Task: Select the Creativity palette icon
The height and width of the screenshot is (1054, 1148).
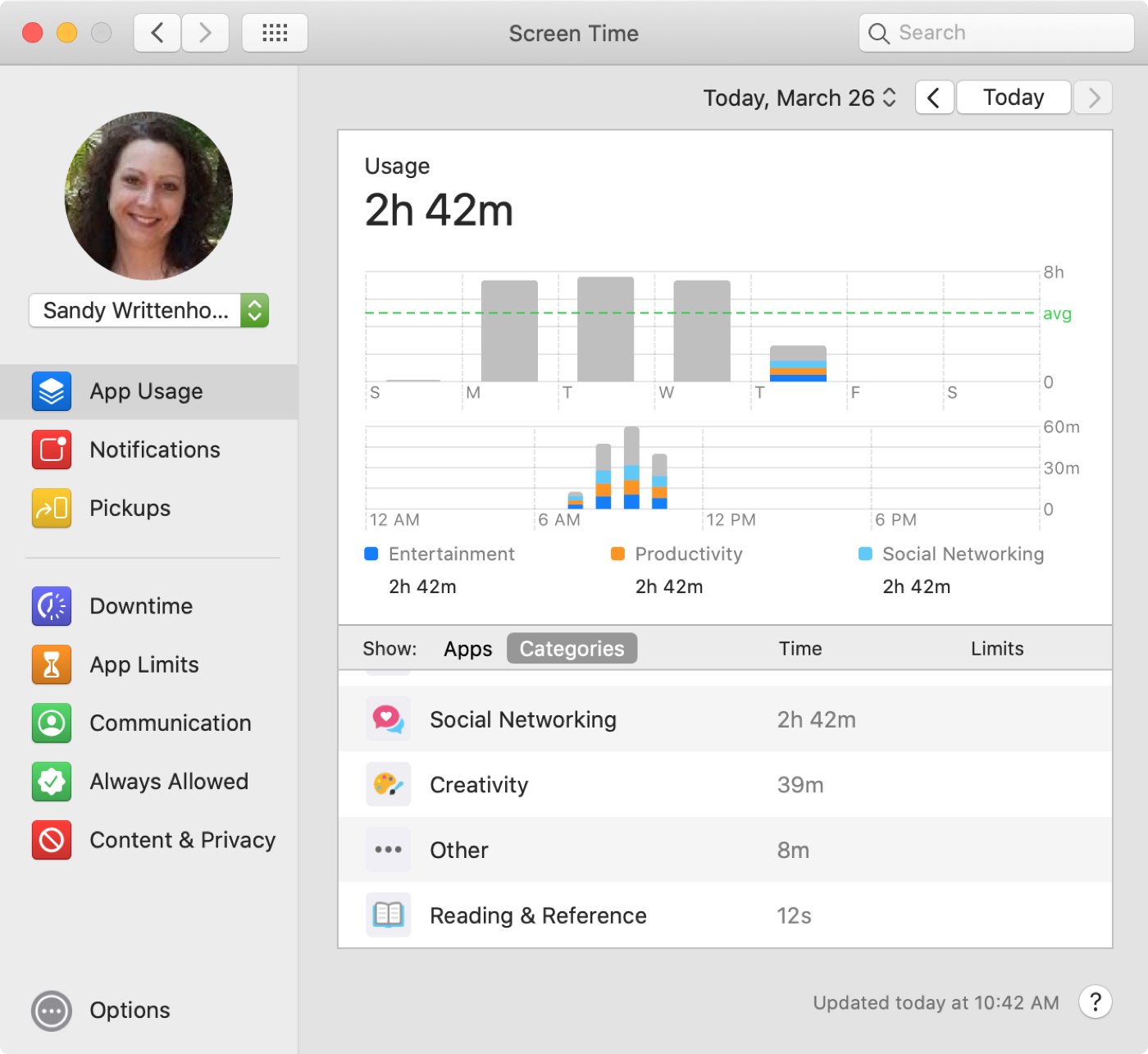Action: coord(388,784)
